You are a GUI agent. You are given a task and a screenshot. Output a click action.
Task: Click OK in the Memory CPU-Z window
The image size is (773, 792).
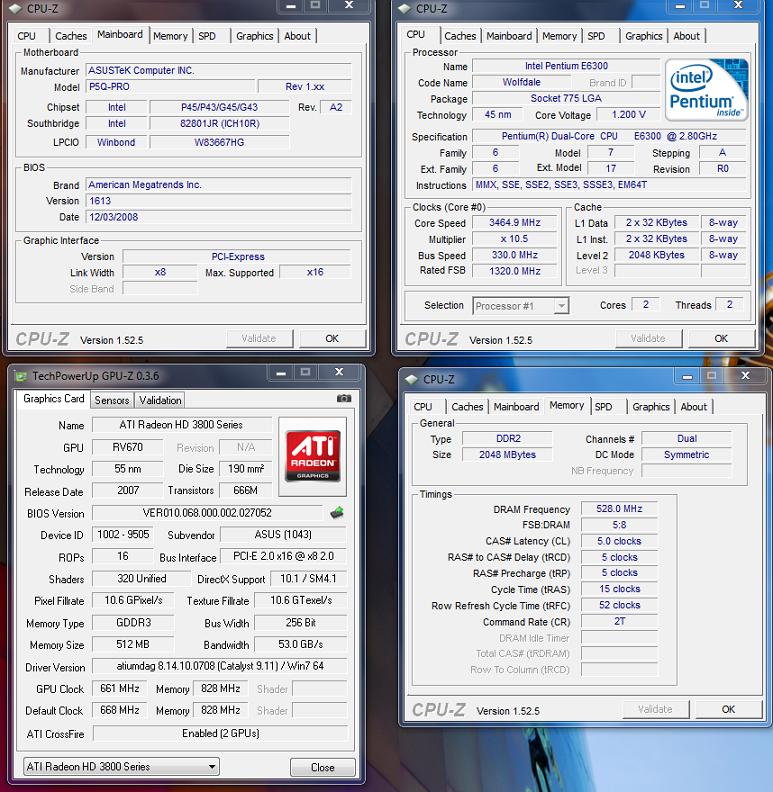coord(728,709)
